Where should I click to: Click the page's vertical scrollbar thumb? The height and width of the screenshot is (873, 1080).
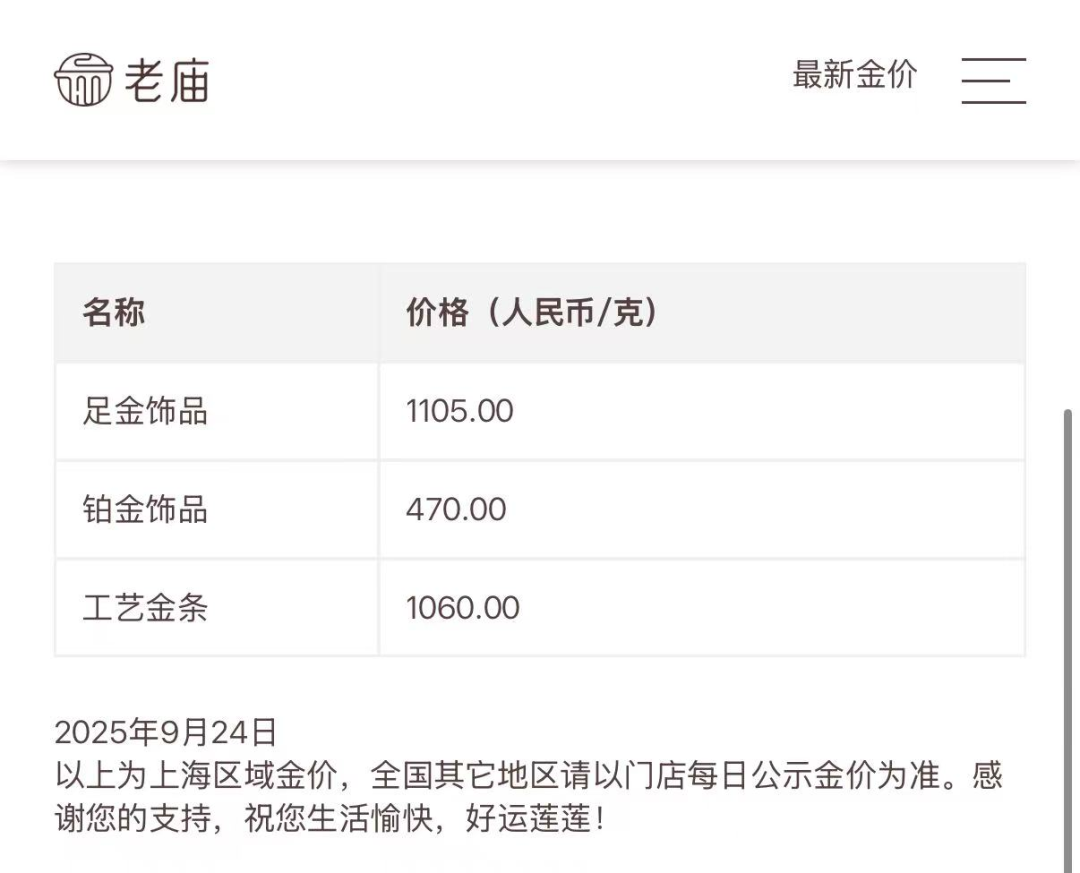(1067, 640)
